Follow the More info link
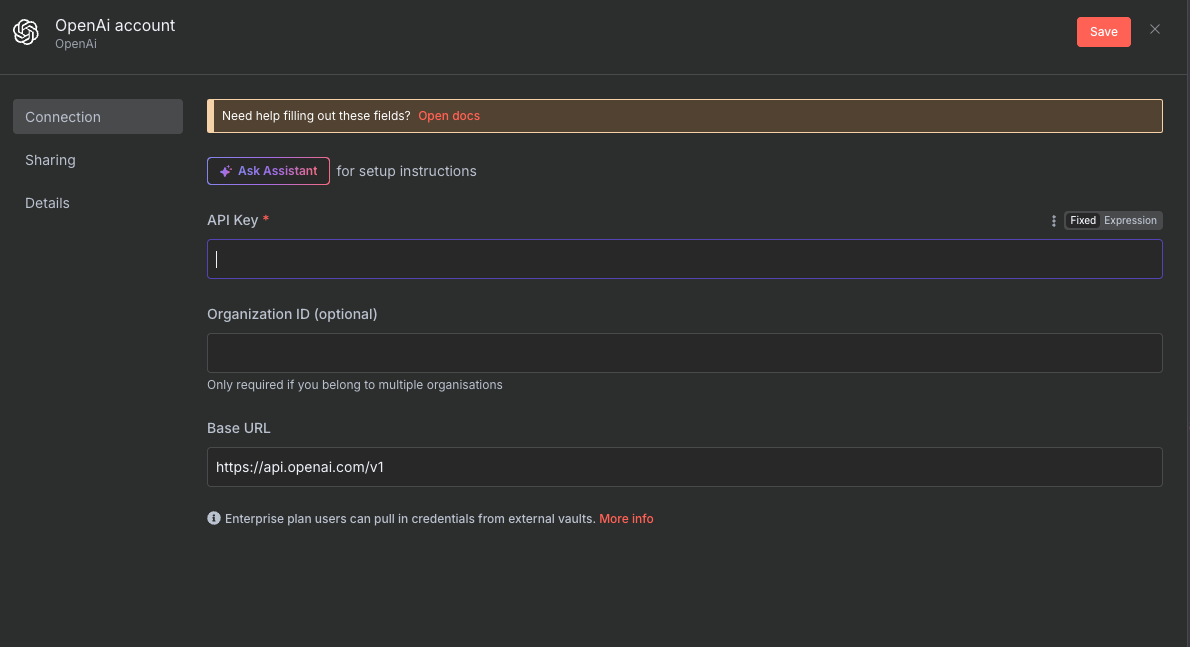The width and height of the screenshot is (1190, 647). coord(626,519)
